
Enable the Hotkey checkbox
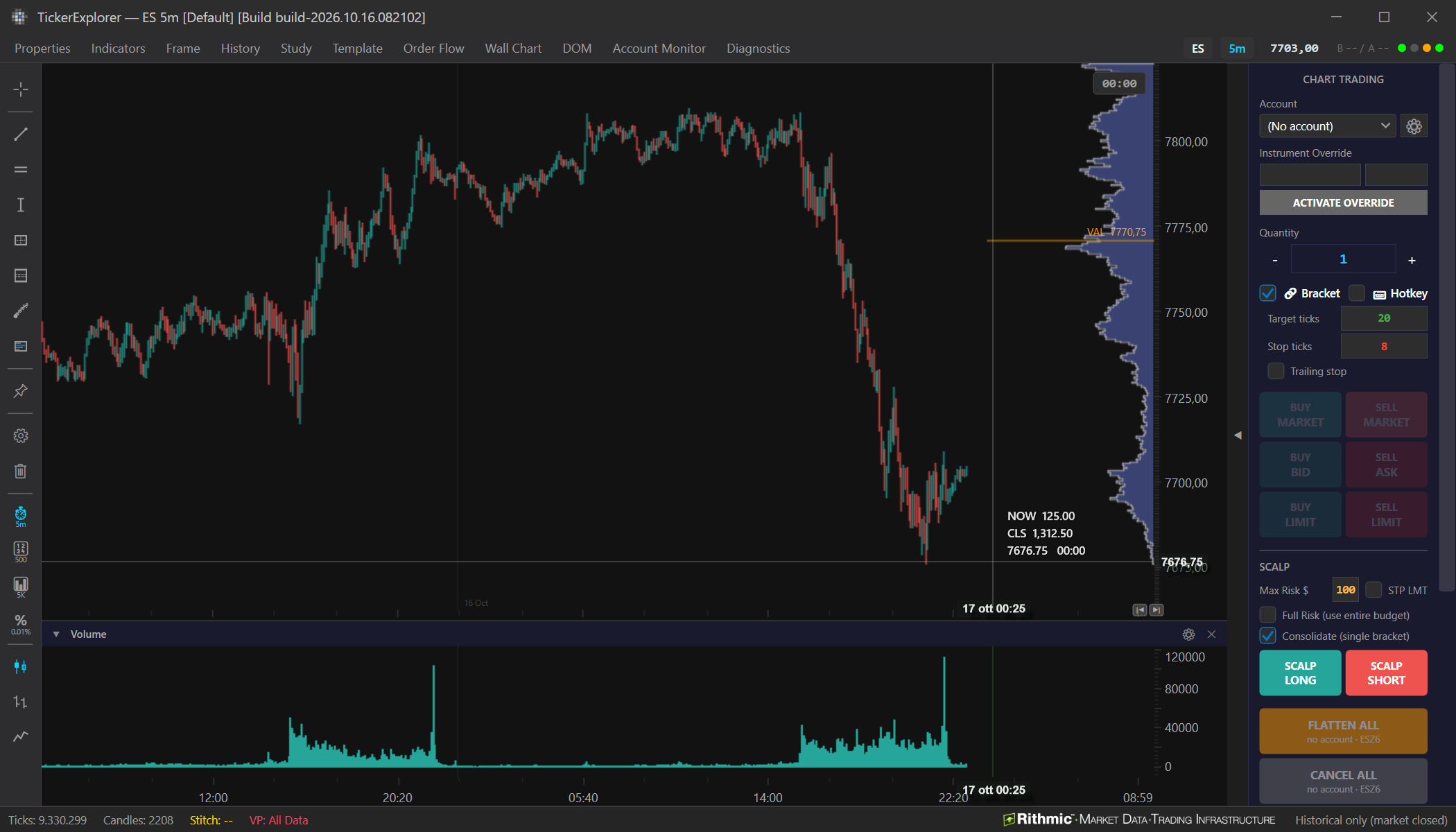tap(1357, 293)
